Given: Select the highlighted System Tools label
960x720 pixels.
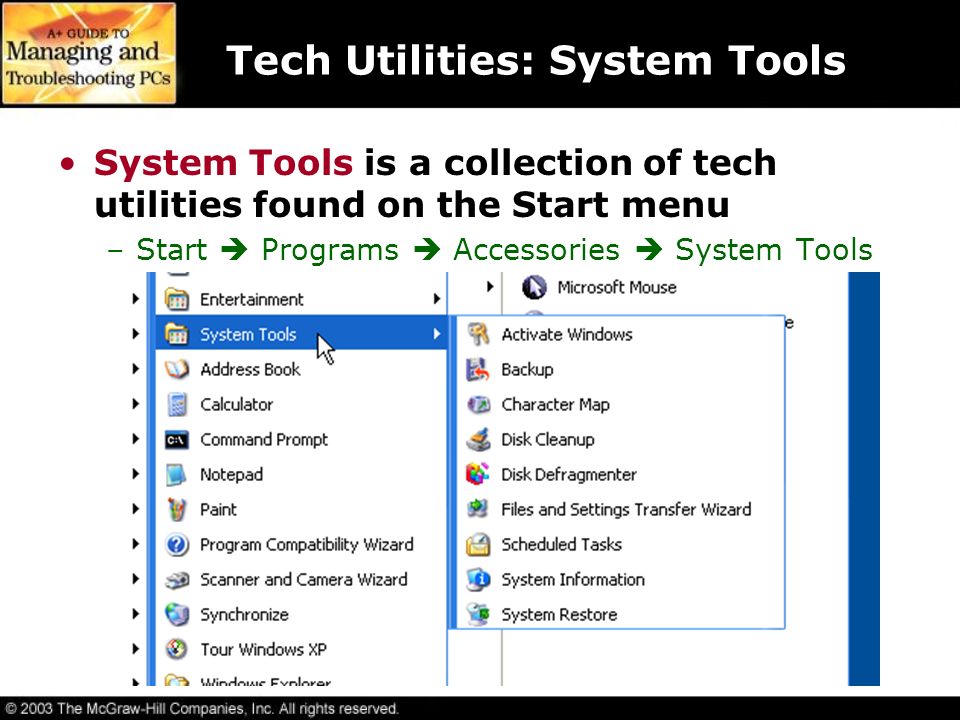Looking at the screenshot, I should [x=248, y=334].
